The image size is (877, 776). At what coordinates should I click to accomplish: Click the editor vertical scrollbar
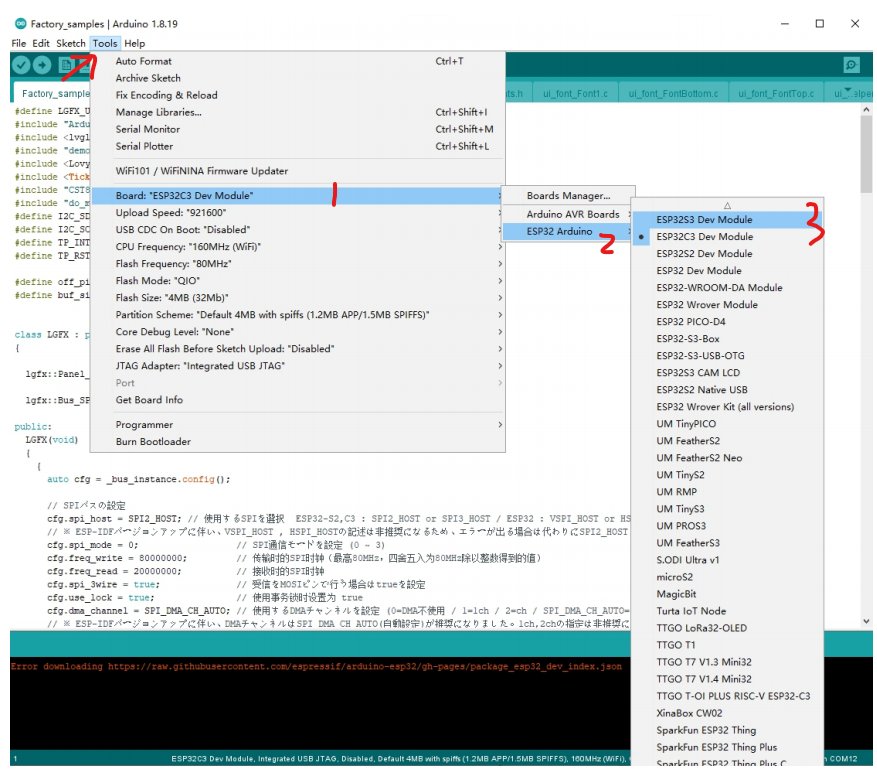tap(866, 160)
